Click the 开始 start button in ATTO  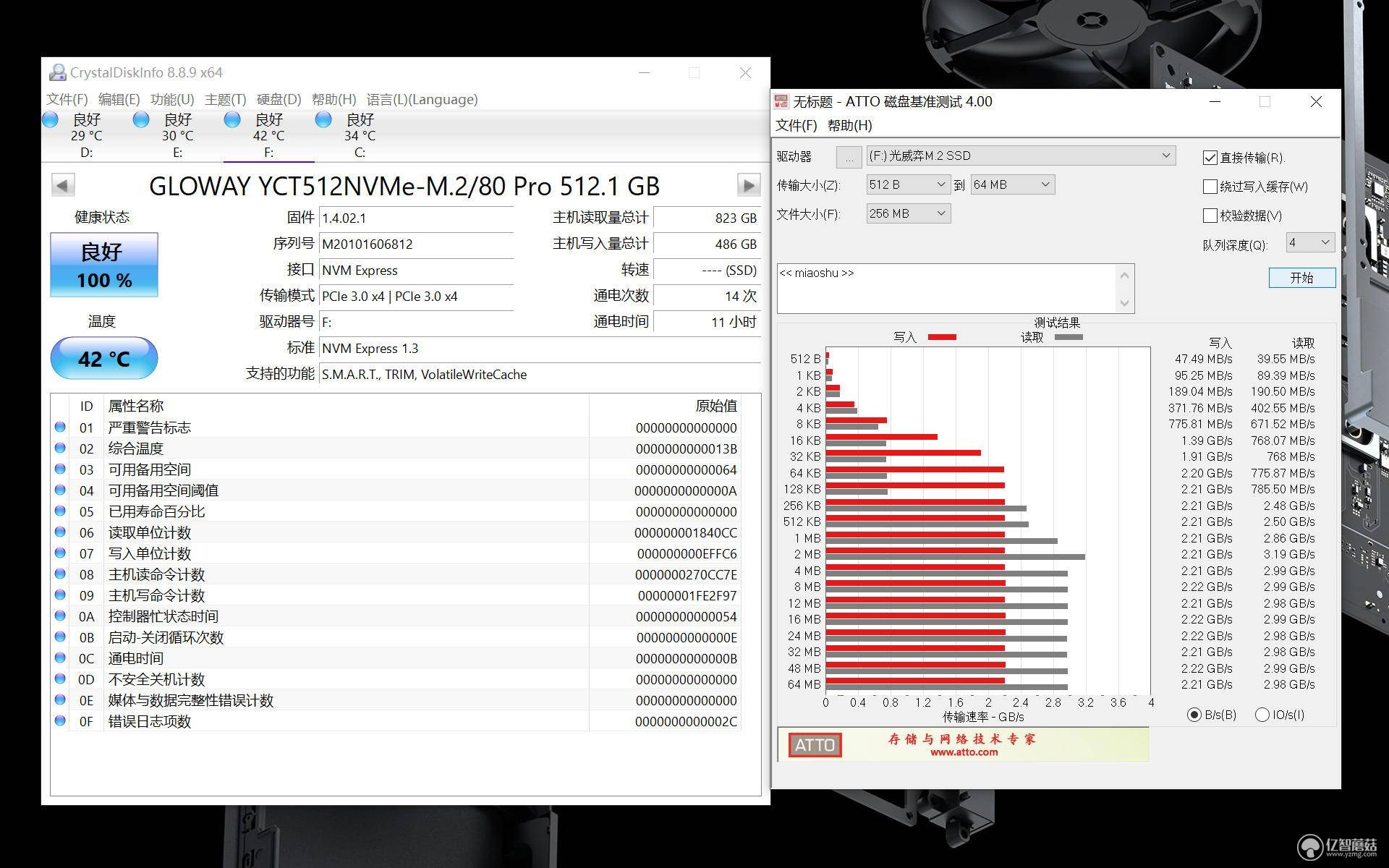pos(1302,278)
